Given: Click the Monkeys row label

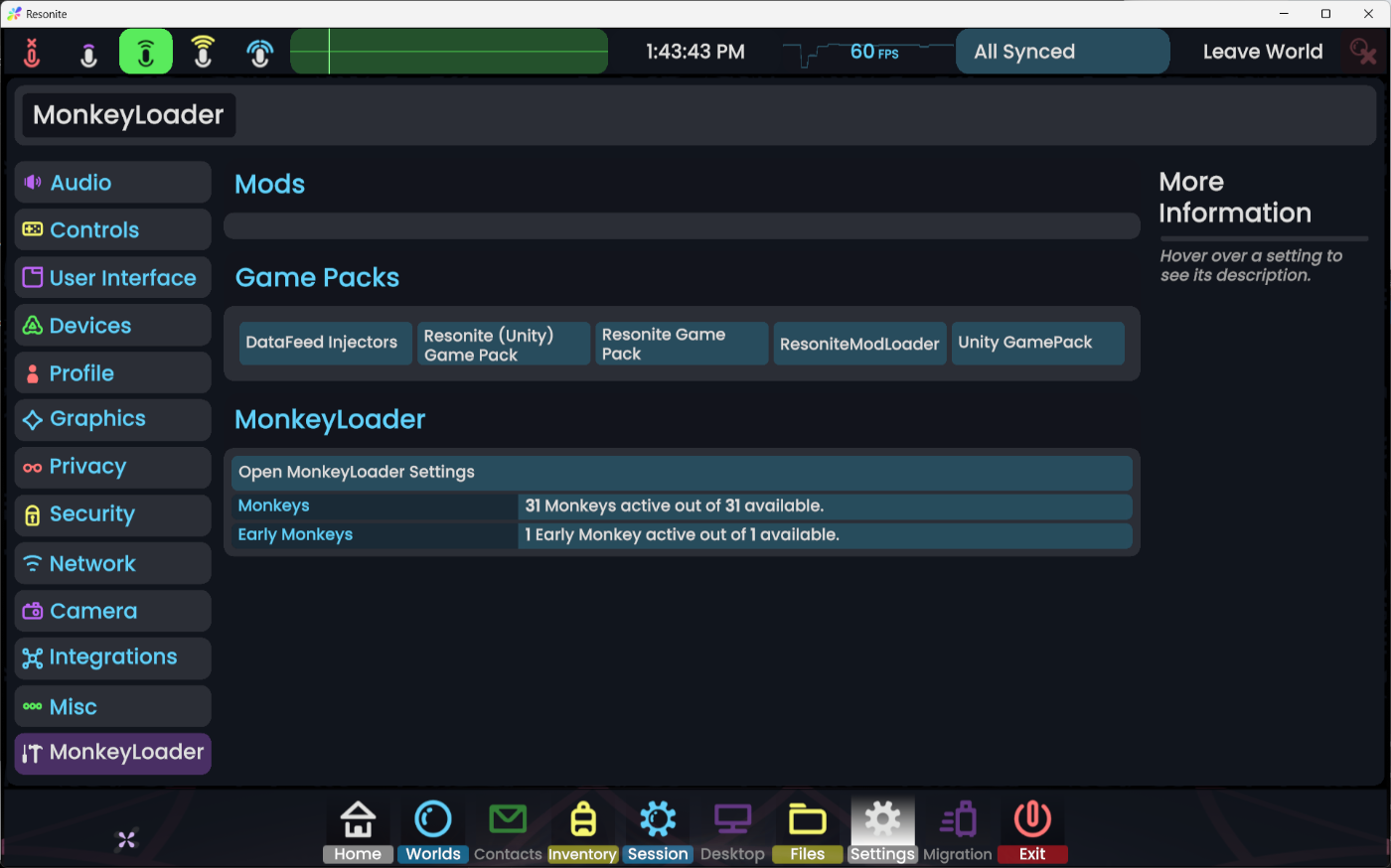Looking at the screenshot, I should [x=274, y=506].
